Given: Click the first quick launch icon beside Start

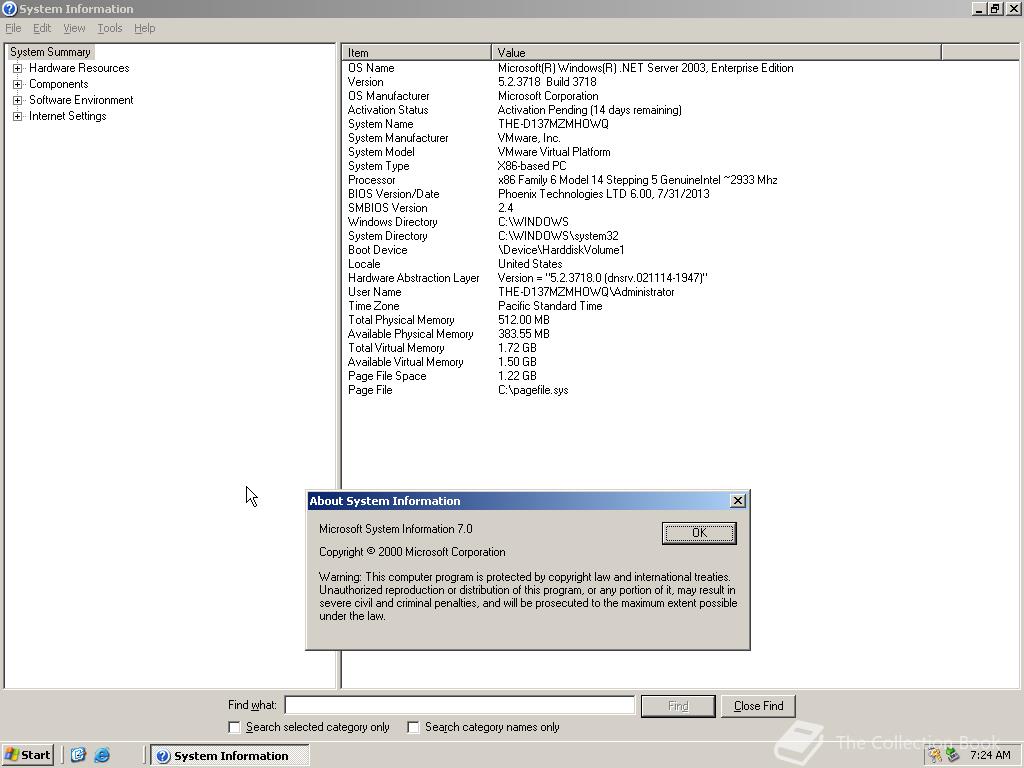Looking at the screenshot, I should coord(78,756).
